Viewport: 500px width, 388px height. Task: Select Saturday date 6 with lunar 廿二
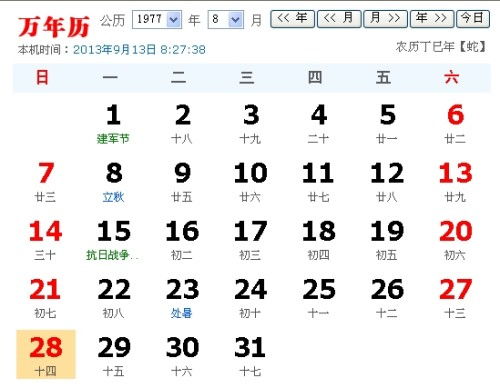455,124
